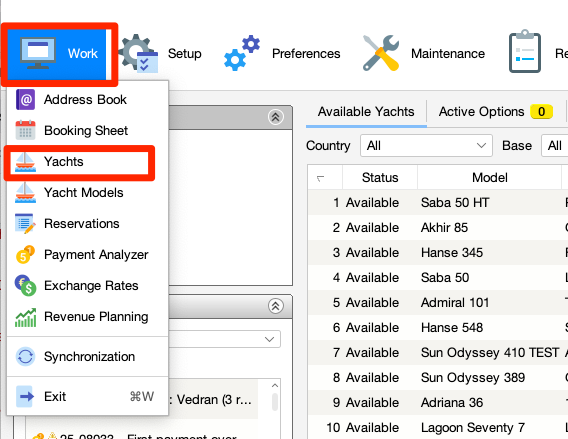This screenshot has width=568, height=439.
Task: Select row 4 Saba 50
Action: 438,277
